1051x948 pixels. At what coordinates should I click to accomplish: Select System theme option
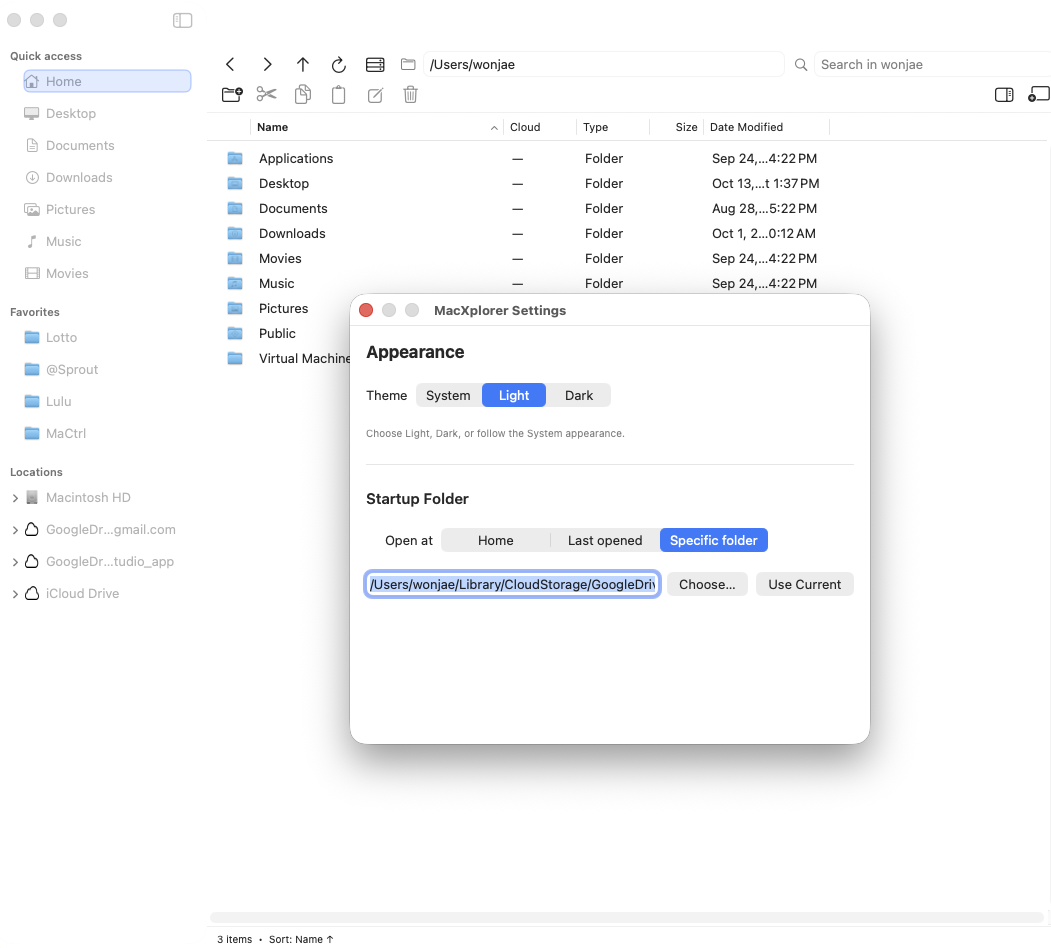448,396
